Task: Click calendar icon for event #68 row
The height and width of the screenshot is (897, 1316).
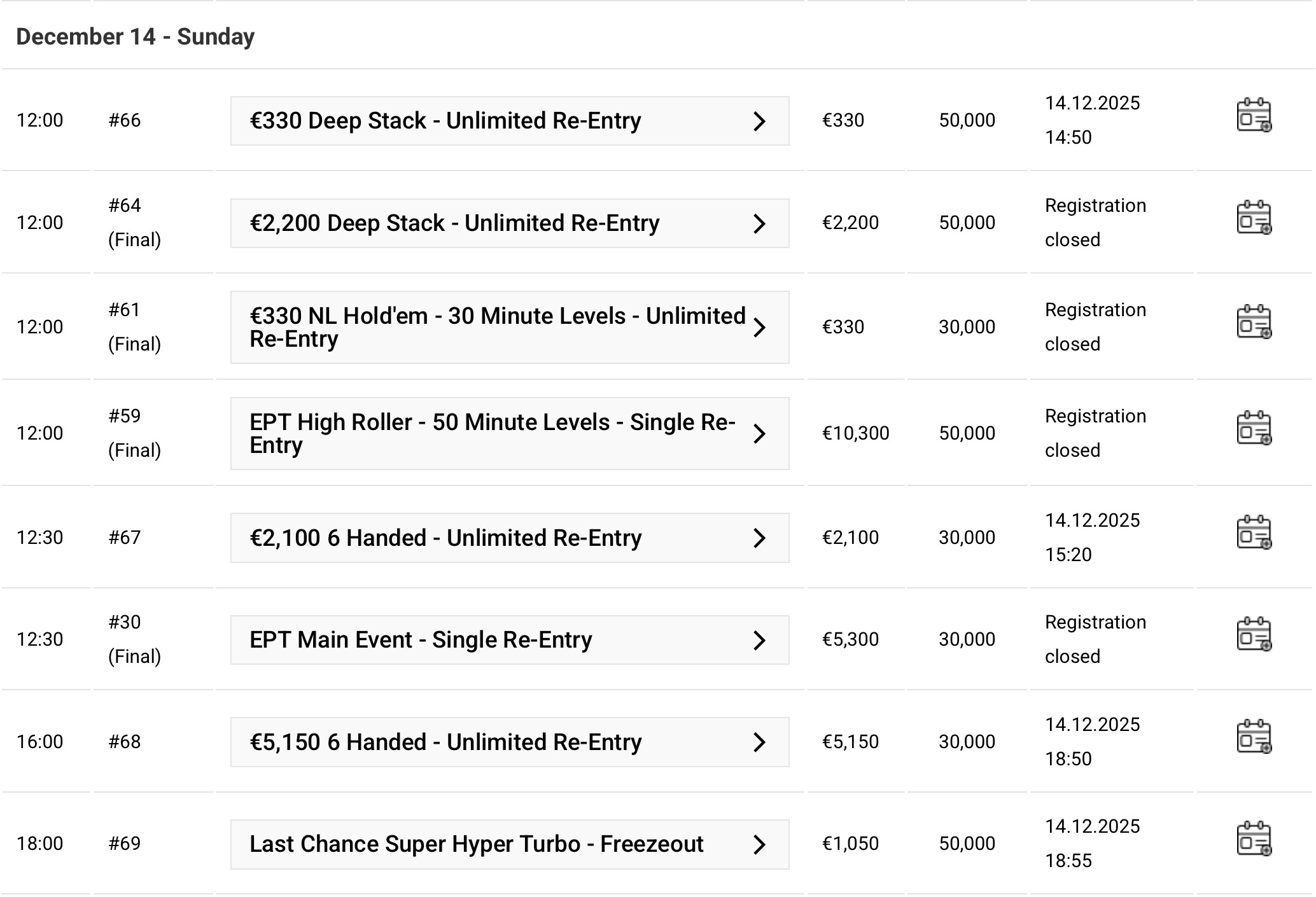Action: tap(1253, 737)
